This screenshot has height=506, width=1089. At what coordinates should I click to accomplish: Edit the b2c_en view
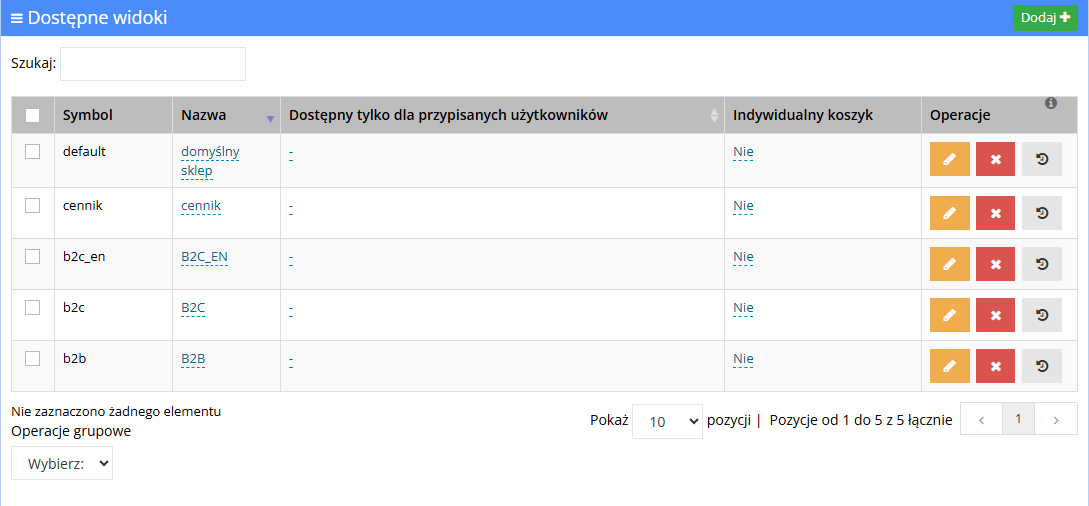pos(949,264)
